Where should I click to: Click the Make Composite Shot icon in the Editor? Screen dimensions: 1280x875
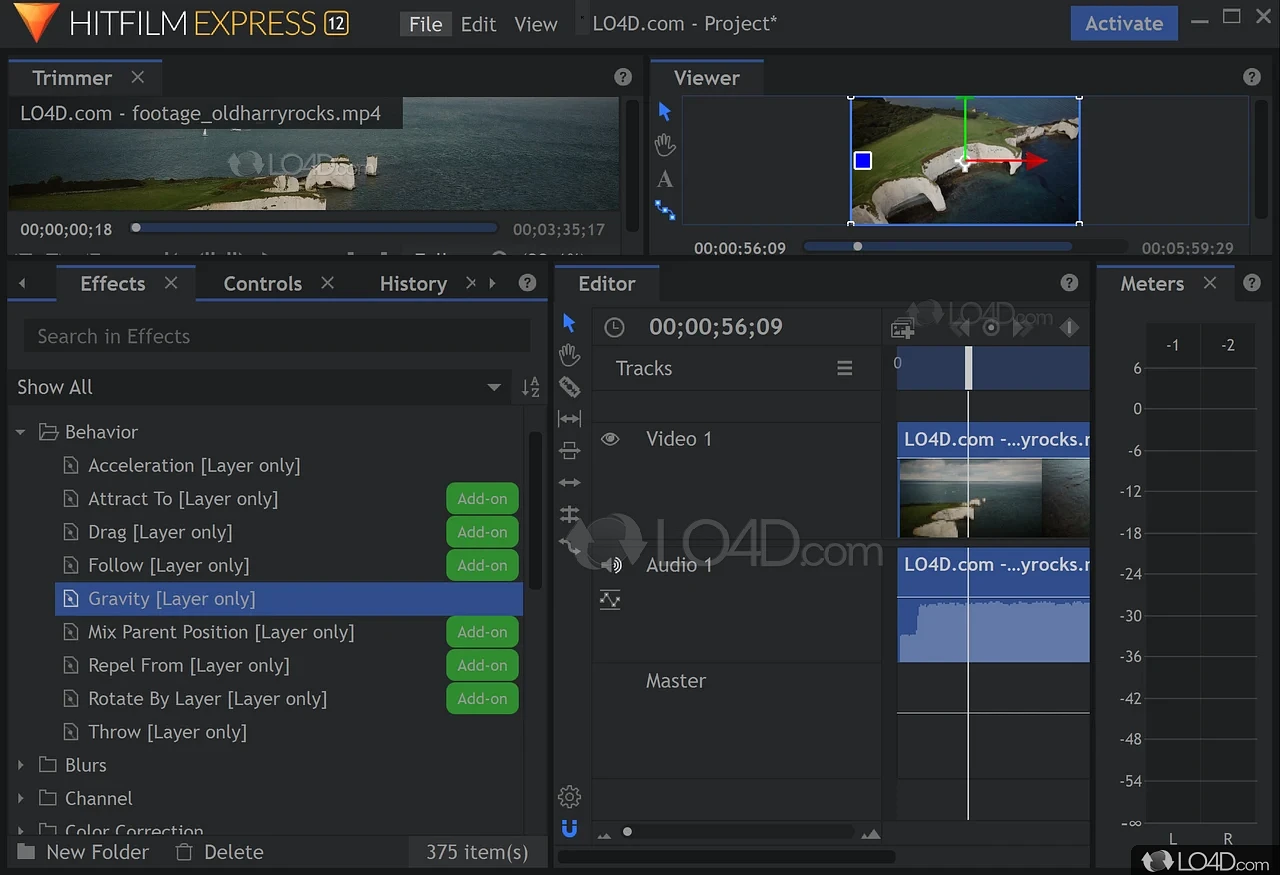click(902, 328)
